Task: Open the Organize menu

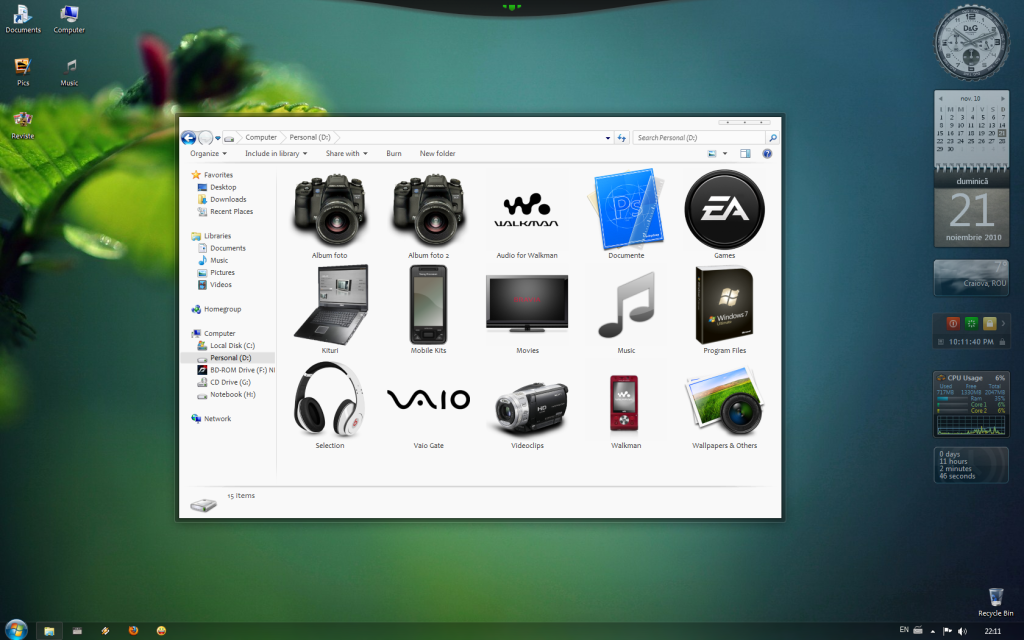Action: click(x=208, y=153)
